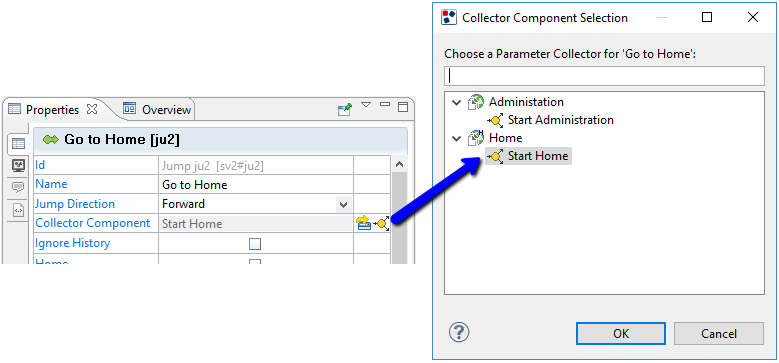Viewport: 779px width, 363px height.
Task: Collapse the Home tree node
Action: (457, 139)
